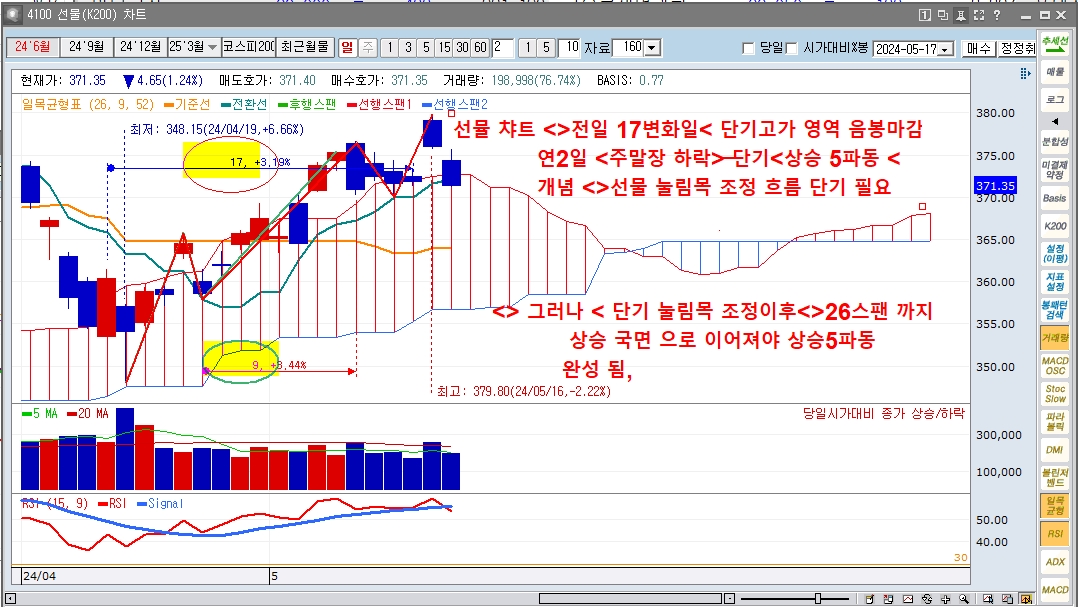Screen dimensions: 1078x607
Task: Select the 주 weekly period button
Action: (x=368, y=47)
